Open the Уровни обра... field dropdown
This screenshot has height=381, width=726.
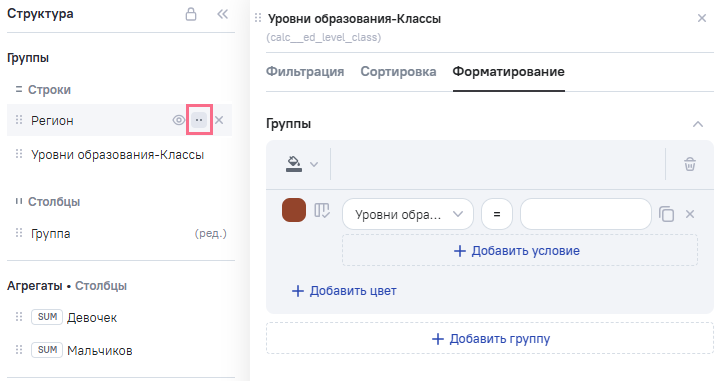click(x=408, y=214)
